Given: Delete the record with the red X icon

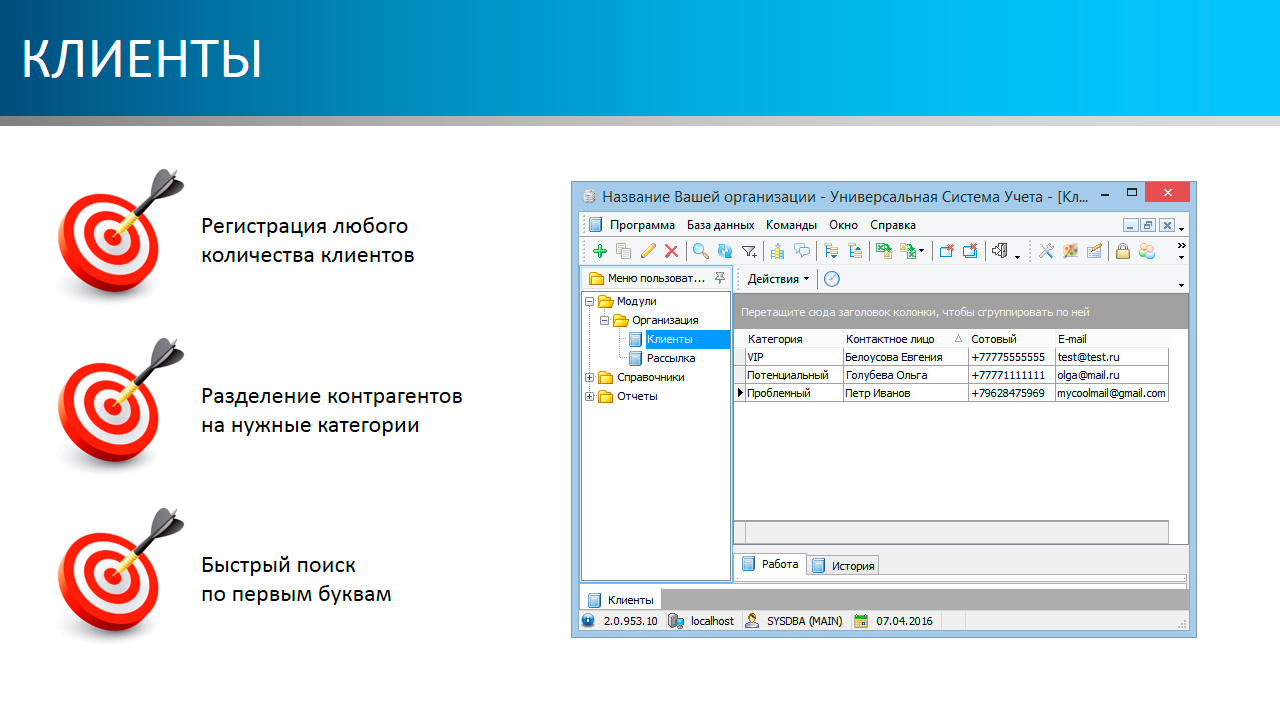Looking at the screenshot, I should 671,251.
